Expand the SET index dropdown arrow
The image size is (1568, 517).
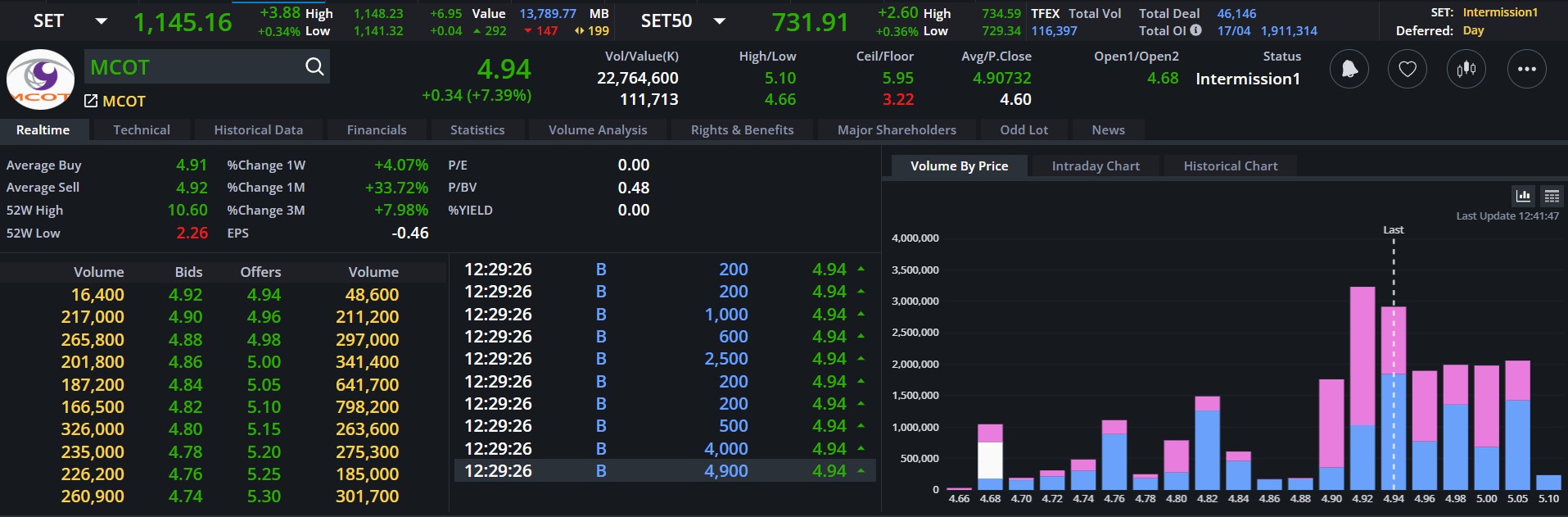coord(102,21)
